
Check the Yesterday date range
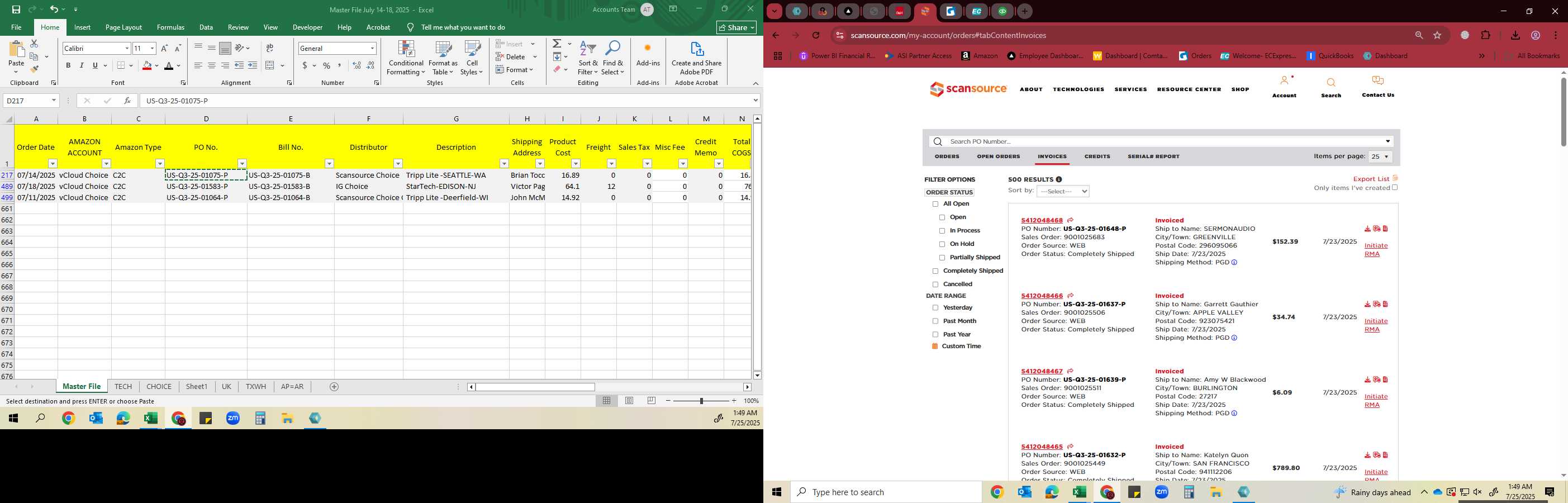(935, 308)
